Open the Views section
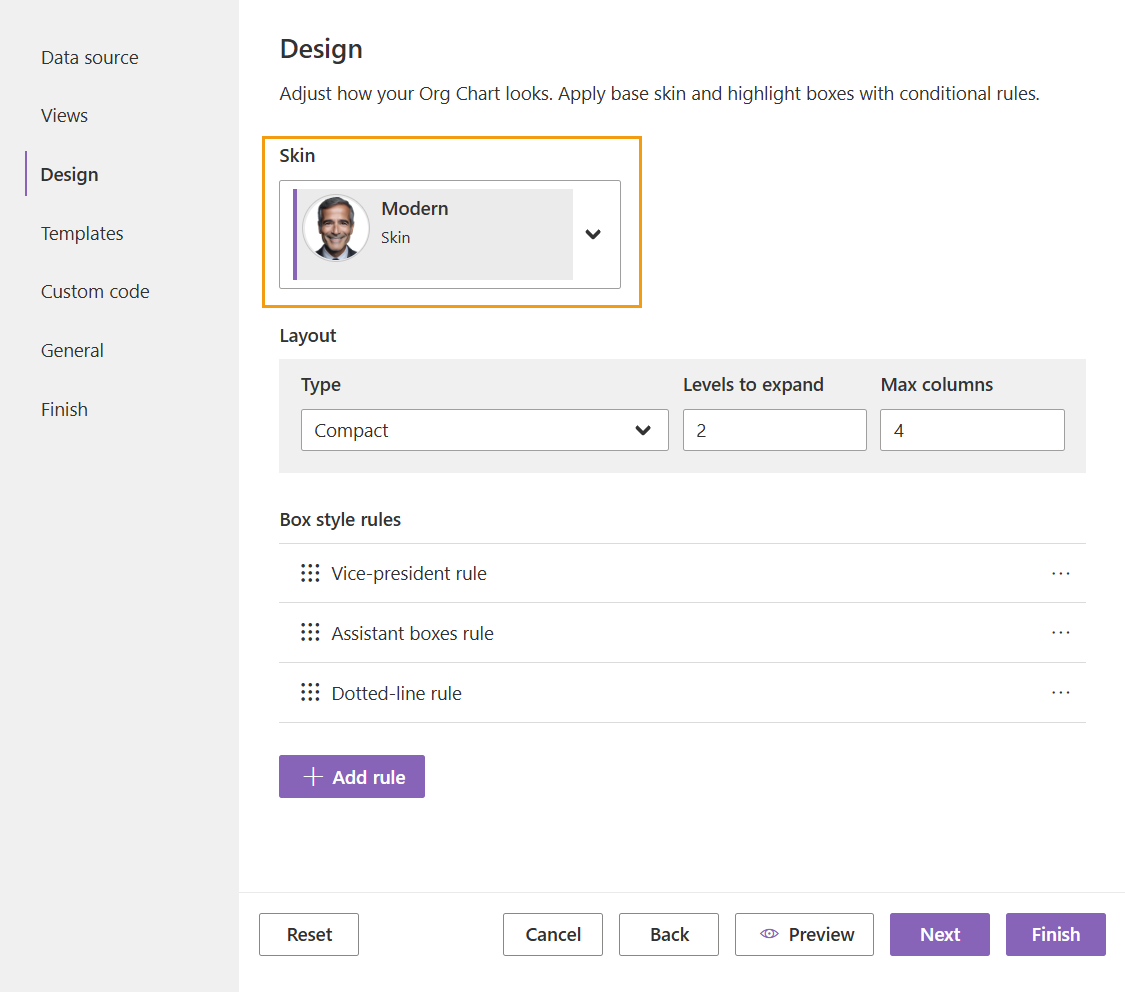The width and height of the screenshot is (1125, 992). [64, 115]
